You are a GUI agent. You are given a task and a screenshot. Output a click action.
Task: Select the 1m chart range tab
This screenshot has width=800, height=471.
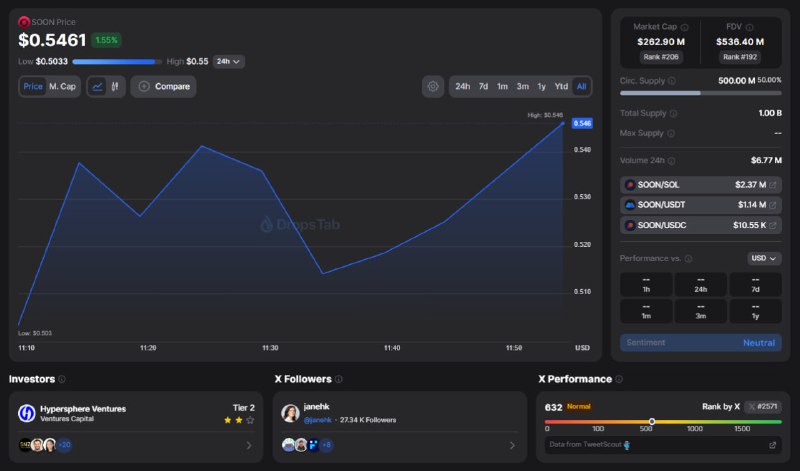click(x=503, y=86)
